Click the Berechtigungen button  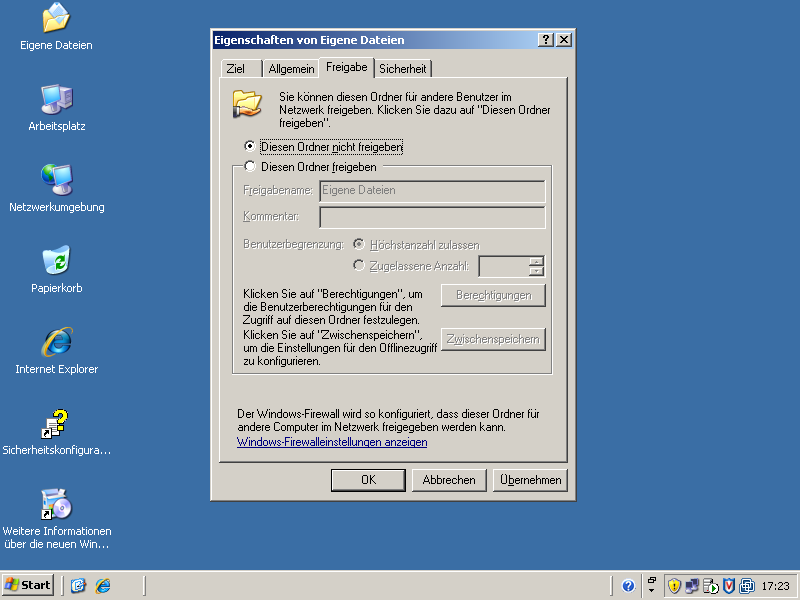(493, 295)
